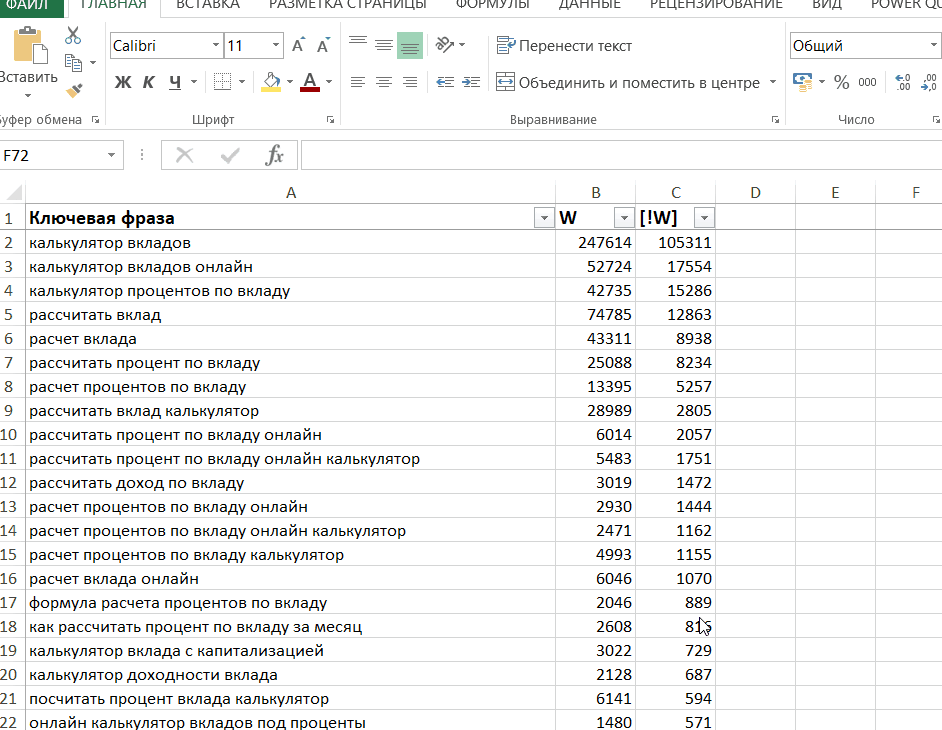Apply red font color A
This screenshot has height=730, width=942.
pos(309,82)
